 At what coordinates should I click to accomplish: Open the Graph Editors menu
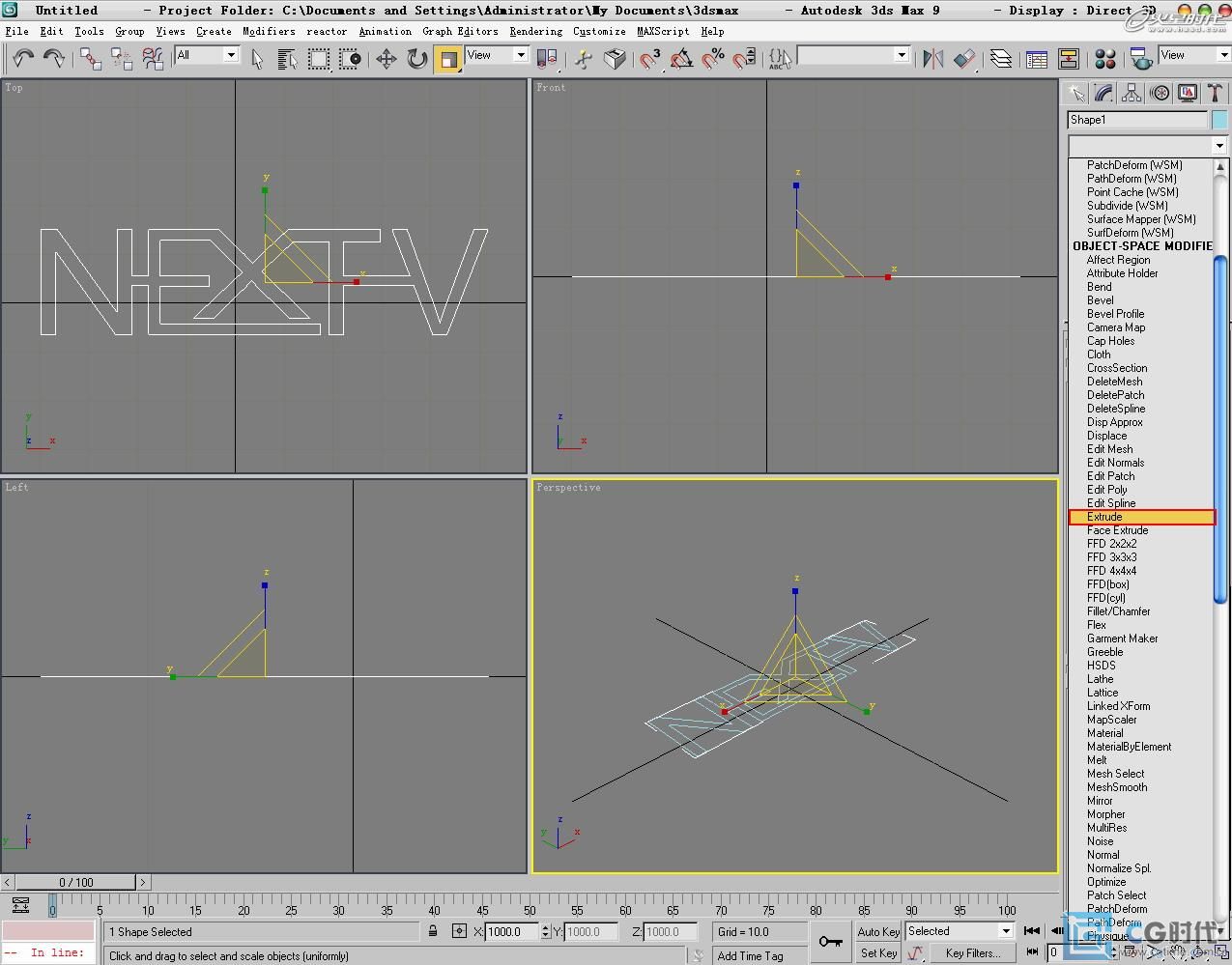(460, 31)
